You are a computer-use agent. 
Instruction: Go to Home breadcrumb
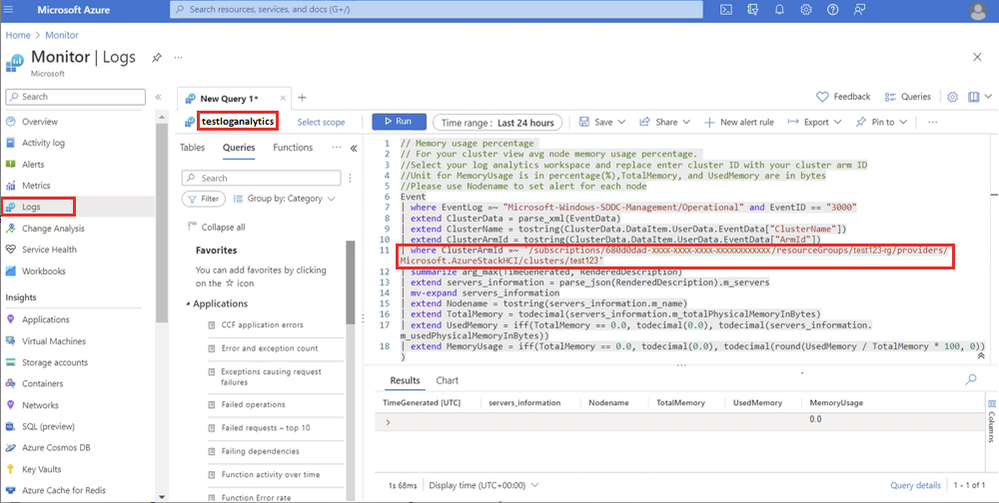(18, 35)
